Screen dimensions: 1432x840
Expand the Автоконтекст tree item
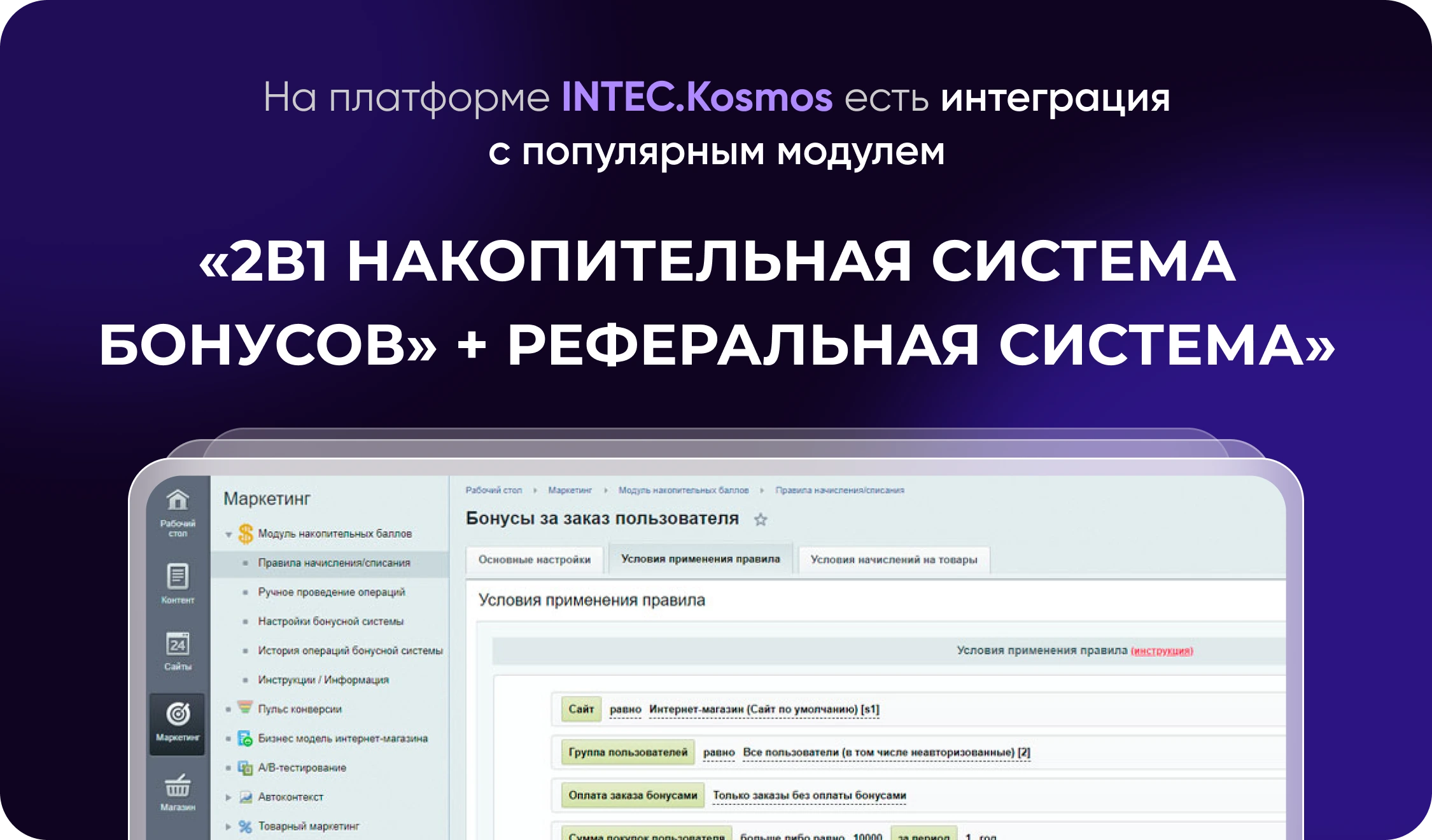pos(230,797)
